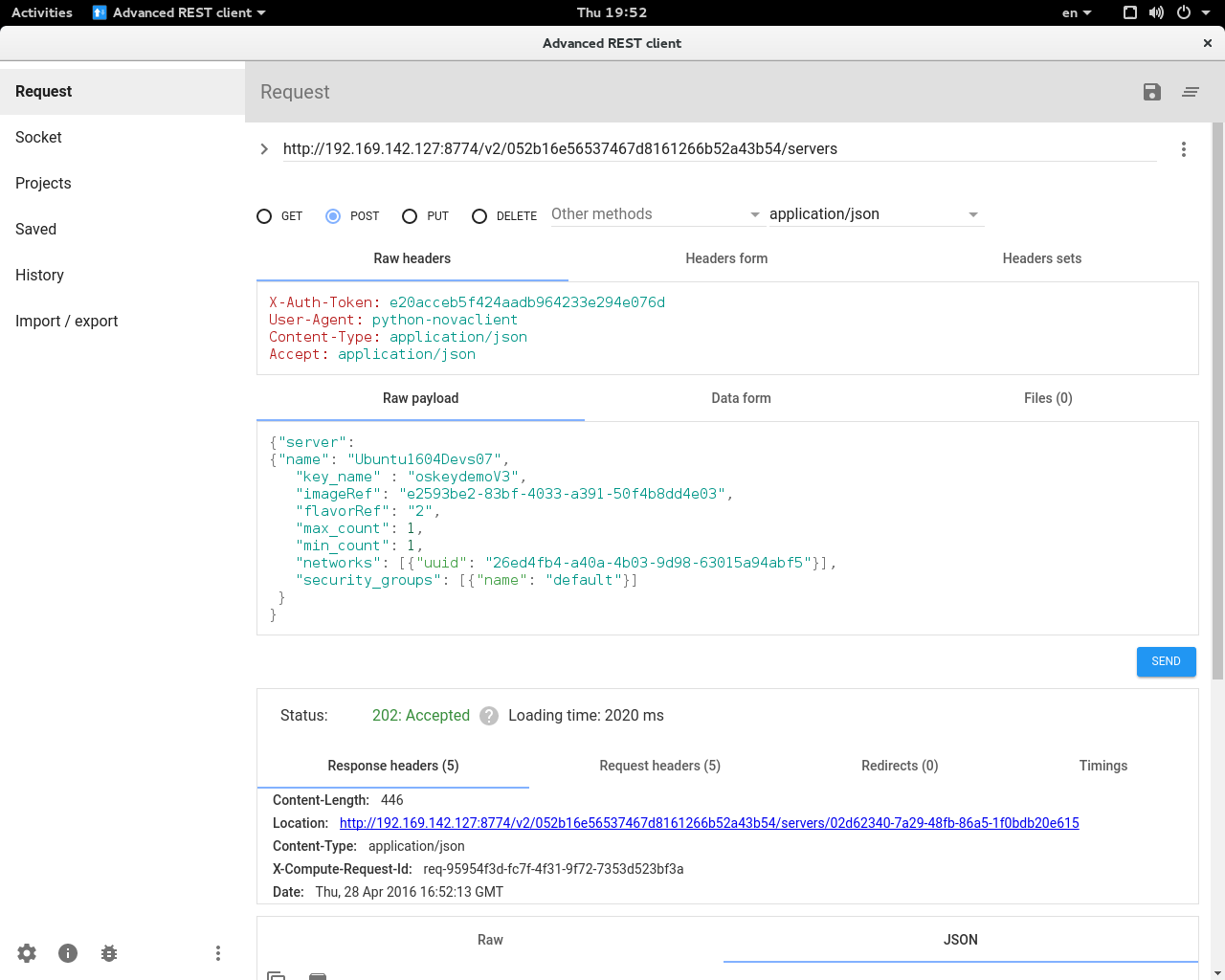
Task: Select the DELETE method radio button
Action: point(479,216)
